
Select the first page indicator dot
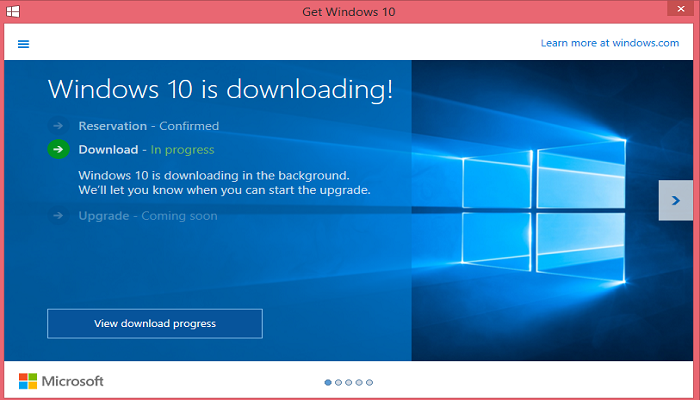pyautogui.click(x=328, y=382)
